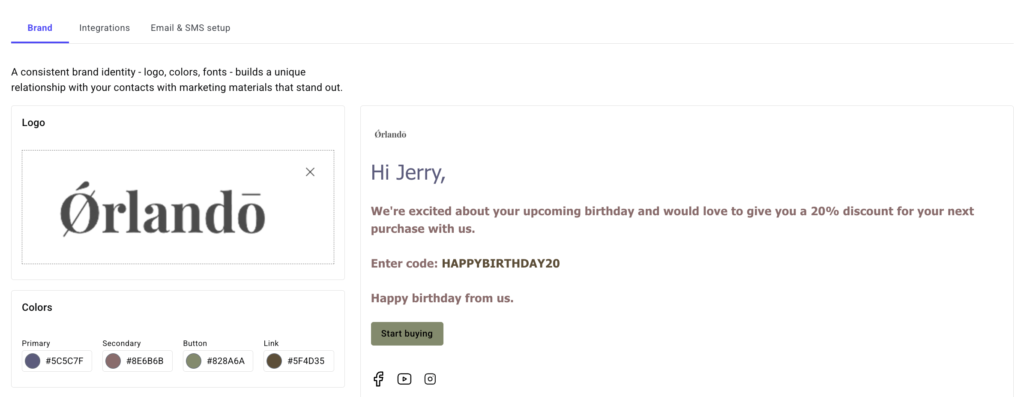Click the 20% discount paragraph in preview
The width and height of the screenshot is (1024, 397).
coord(673,220)
